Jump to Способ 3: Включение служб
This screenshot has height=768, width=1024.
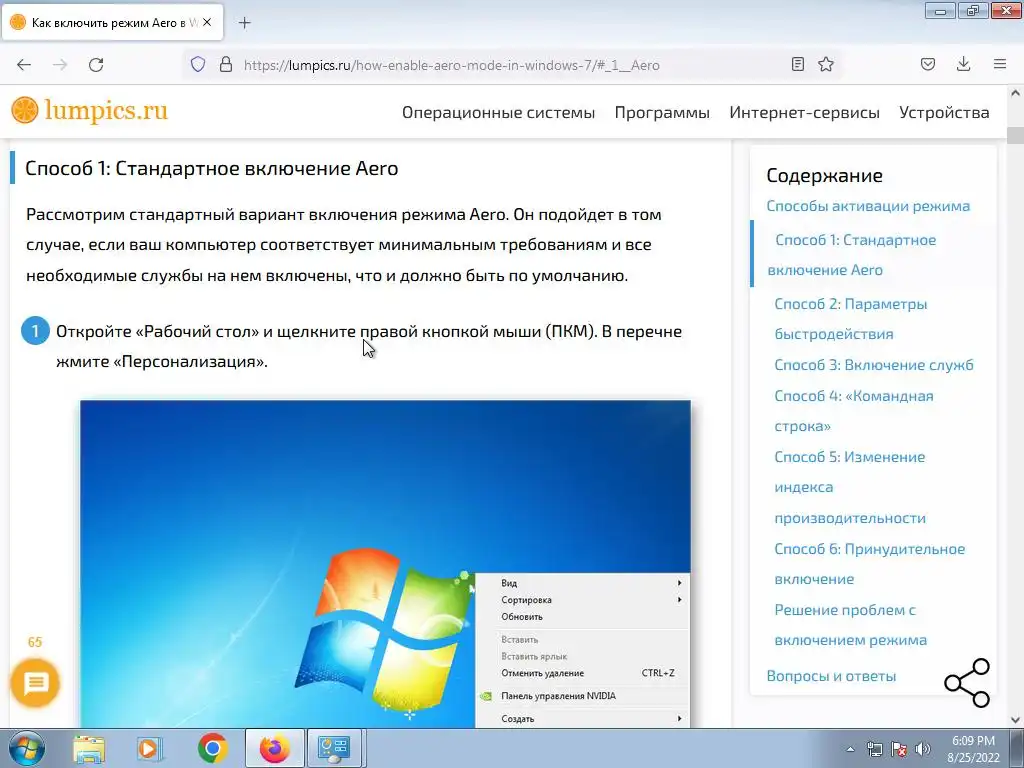click(874, 364)
